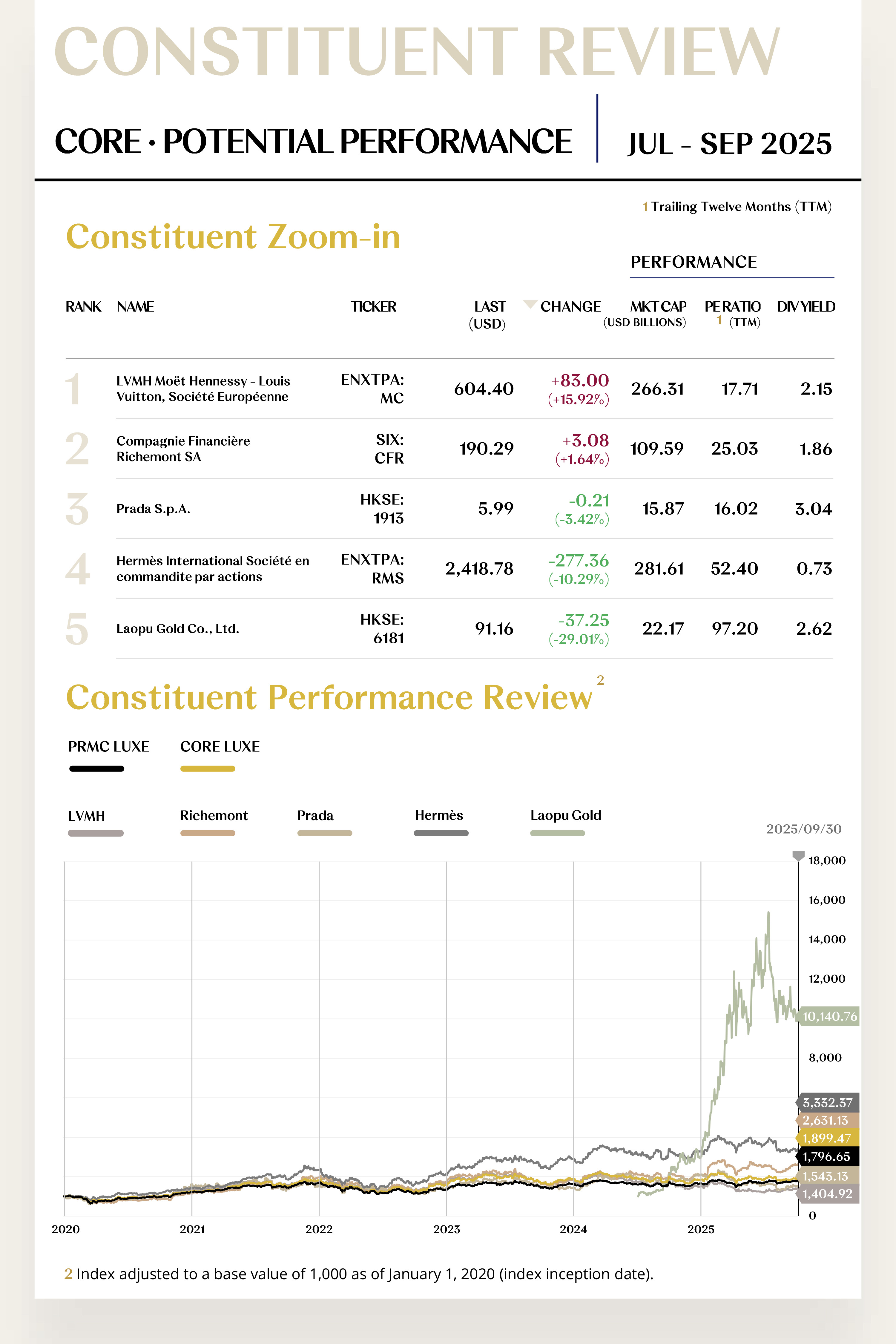Toggle the PRMC LUXE legend line
The height and width of the screenshot is (1344, 896).
click(96, 768)
